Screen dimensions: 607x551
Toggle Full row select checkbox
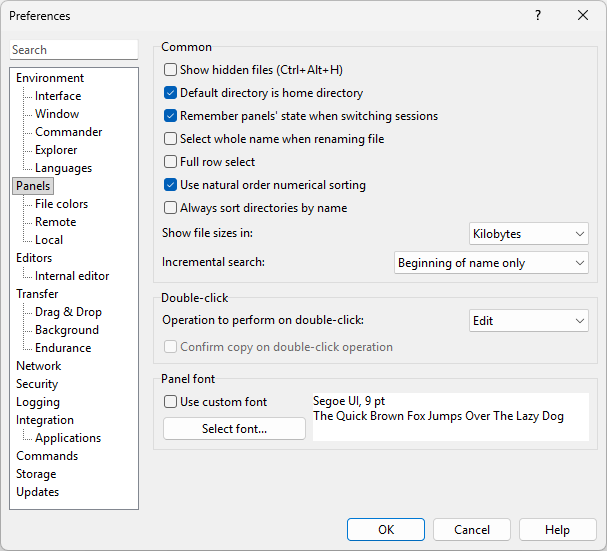pyautogui.click(x=171, y=162)
